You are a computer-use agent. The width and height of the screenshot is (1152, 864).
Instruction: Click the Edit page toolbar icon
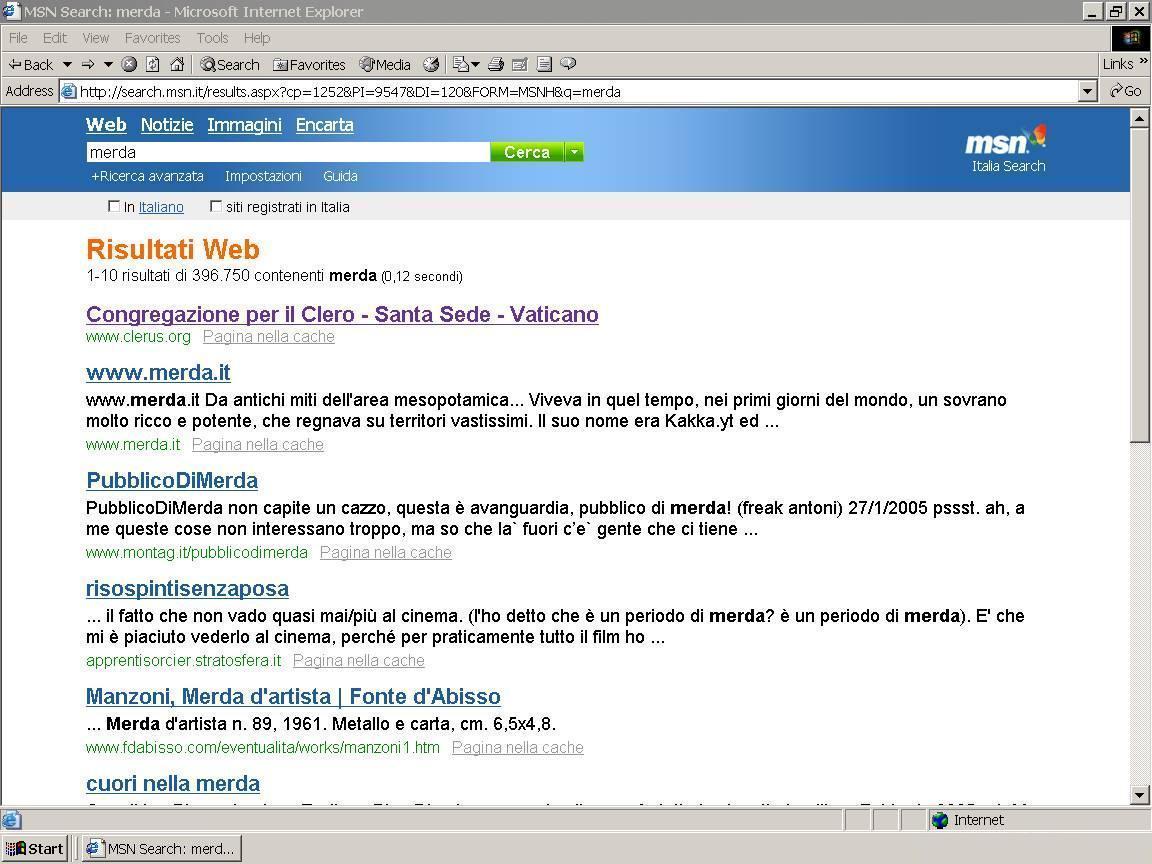click(x=520, y=65)
